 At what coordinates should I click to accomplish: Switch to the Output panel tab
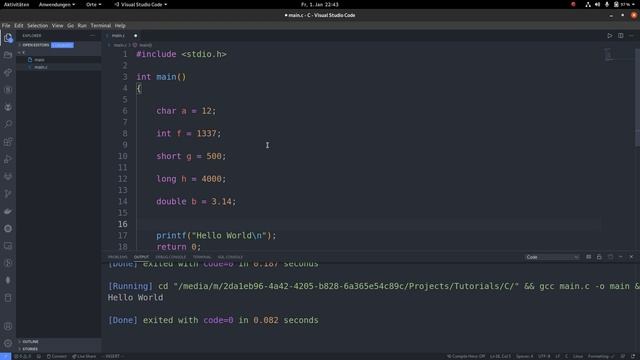(x=141, y=257)
